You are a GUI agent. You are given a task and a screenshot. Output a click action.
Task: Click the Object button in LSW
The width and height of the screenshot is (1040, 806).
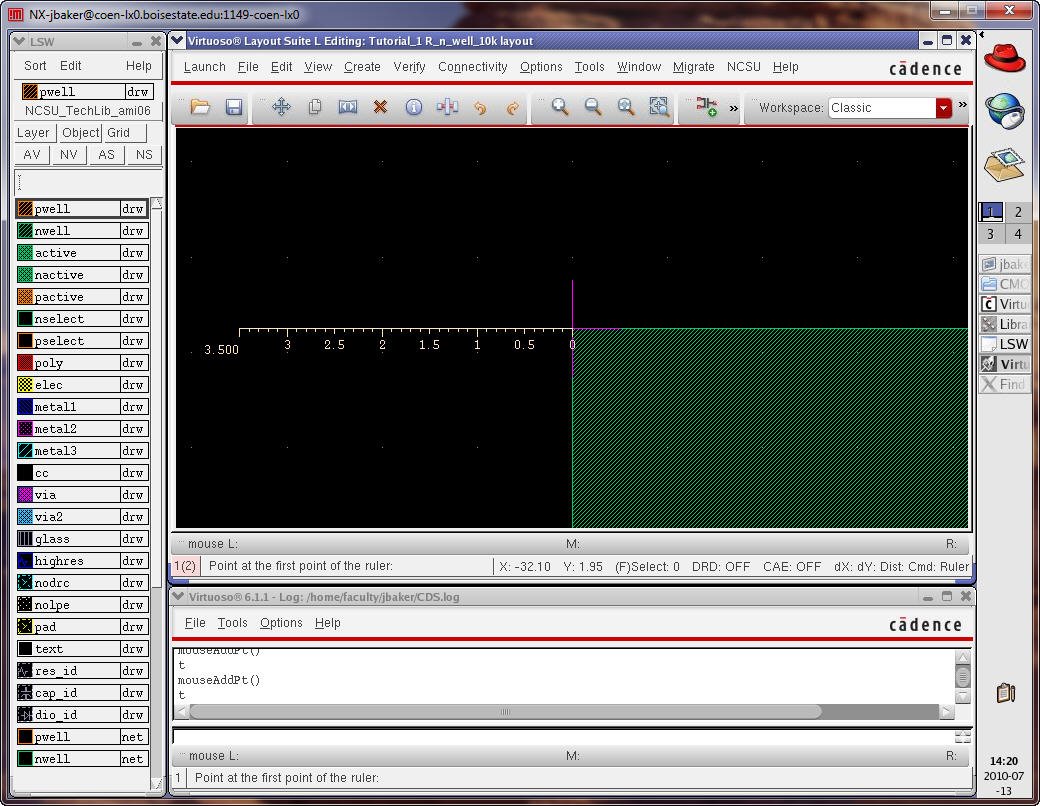tap(80, 133)
